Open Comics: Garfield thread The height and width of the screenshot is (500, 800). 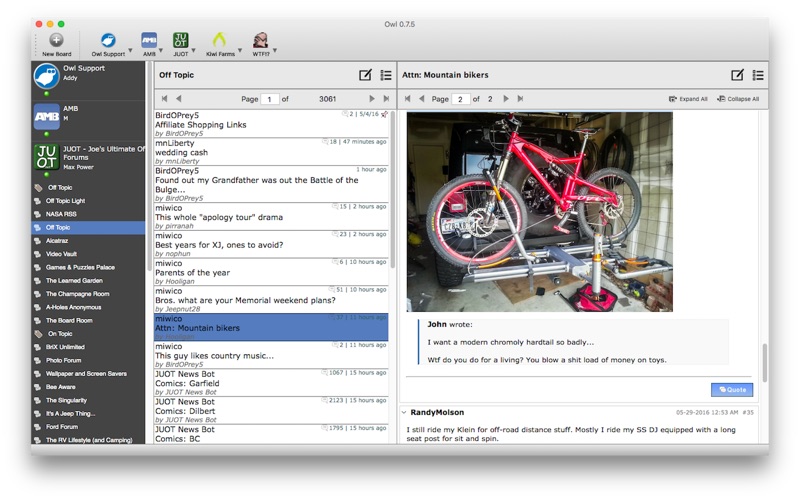click(271, 383)
